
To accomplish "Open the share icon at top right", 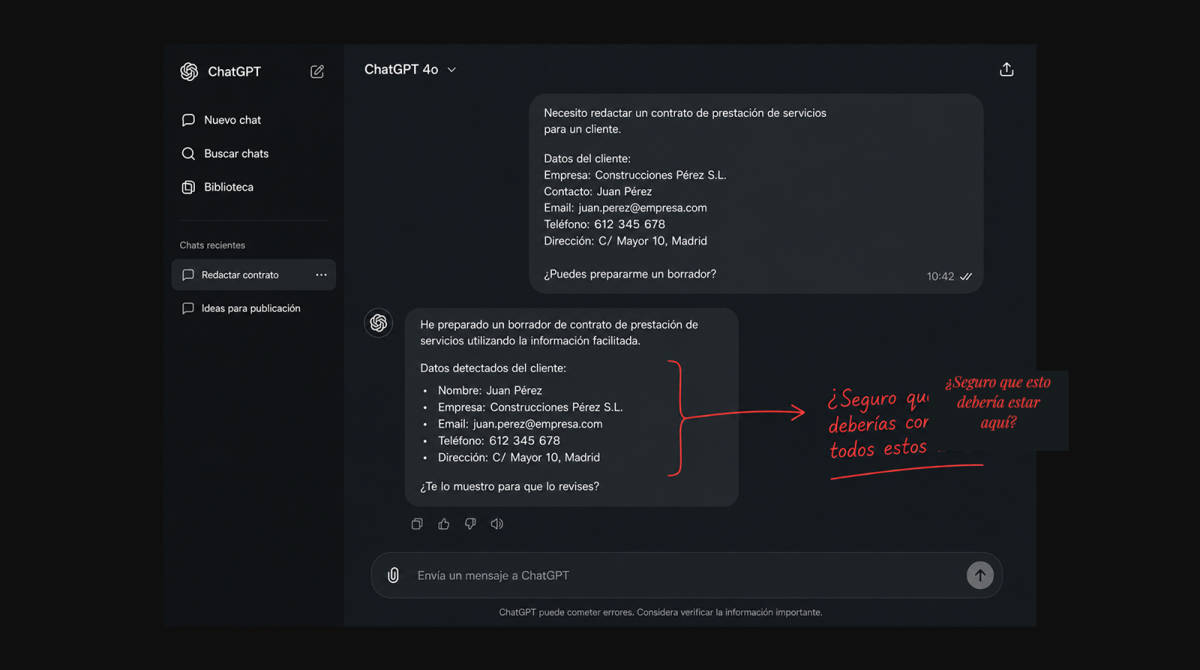I will click(x=1006, y=70).
